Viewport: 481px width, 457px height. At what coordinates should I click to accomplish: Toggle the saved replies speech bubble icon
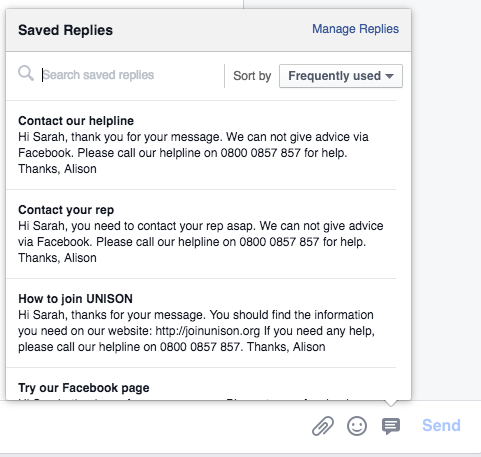(x=391, y=426)
